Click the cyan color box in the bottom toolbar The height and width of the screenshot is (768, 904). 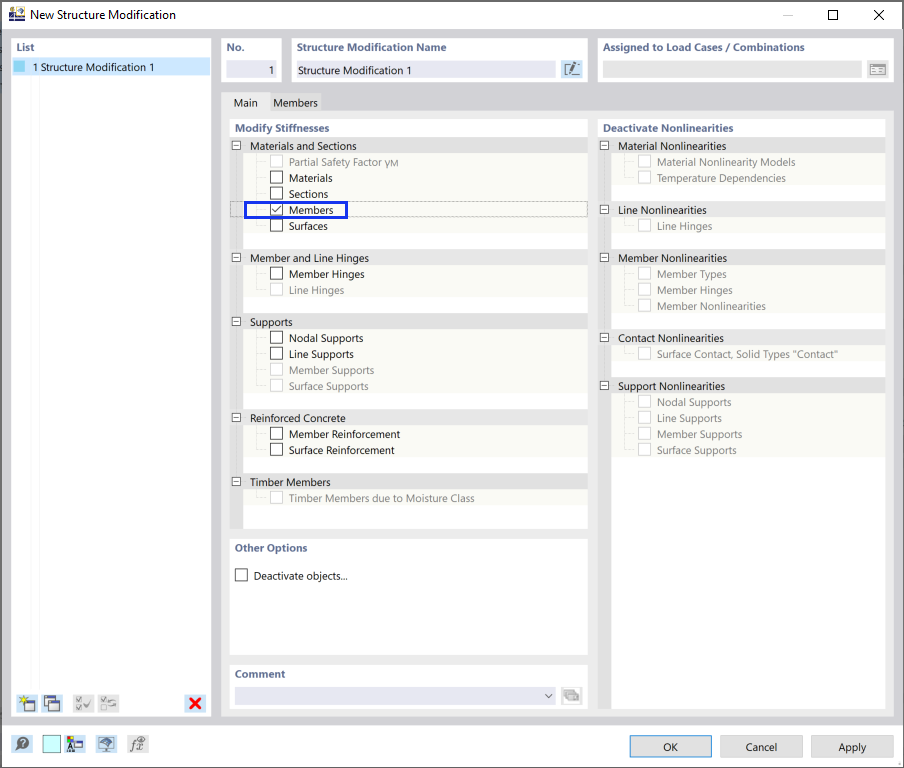pyautogui.click(x=51, y=744)
